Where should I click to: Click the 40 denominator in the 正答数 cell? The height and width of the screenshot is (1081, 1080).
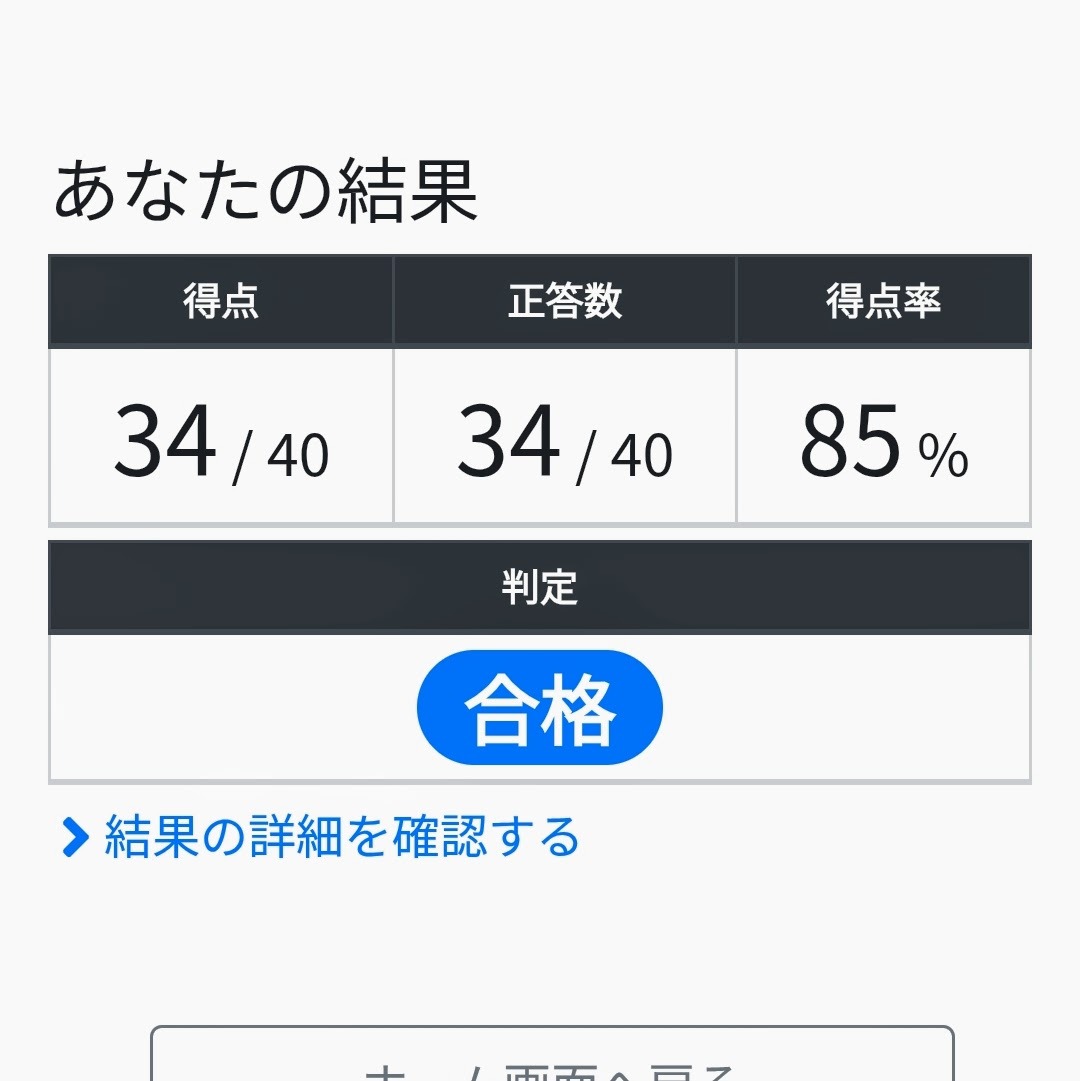pos(642,456)
